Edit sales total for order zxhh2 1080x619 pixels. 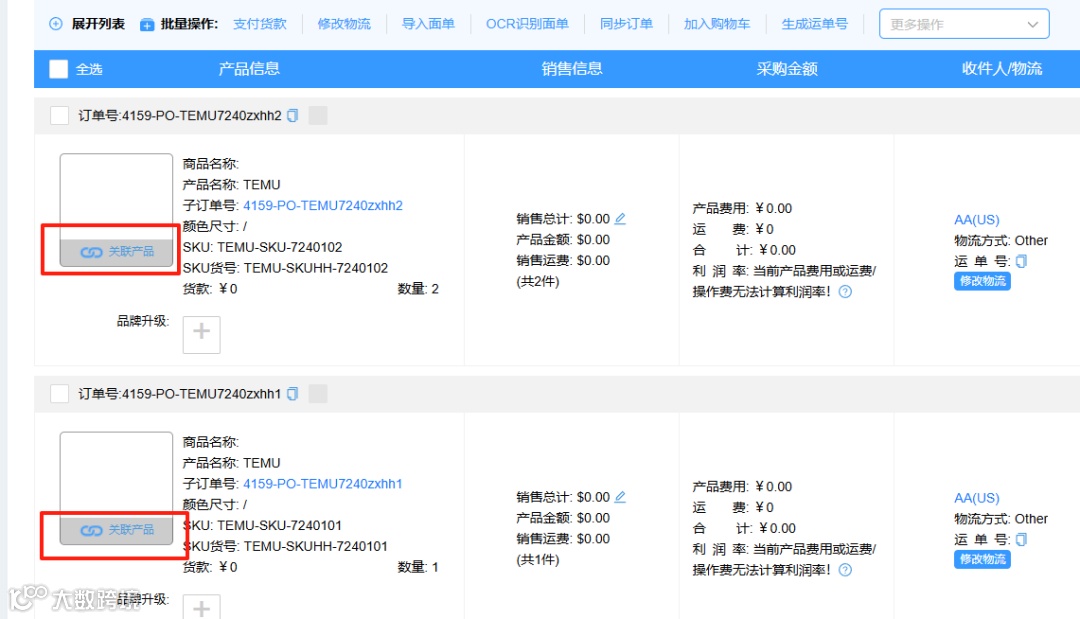620,219
